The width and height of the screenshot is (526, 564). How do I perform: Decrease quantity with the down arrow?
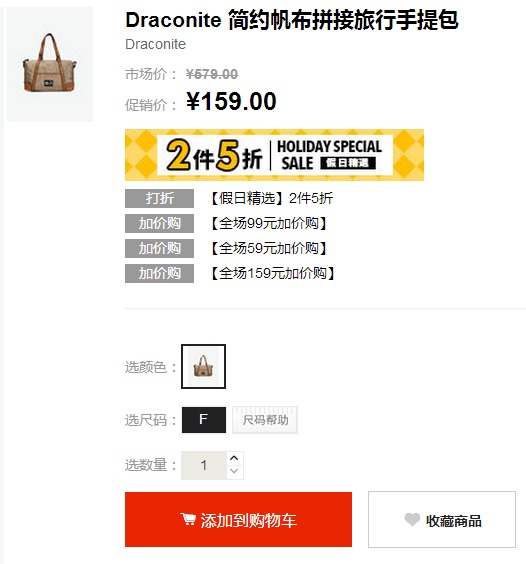(235, 472)
